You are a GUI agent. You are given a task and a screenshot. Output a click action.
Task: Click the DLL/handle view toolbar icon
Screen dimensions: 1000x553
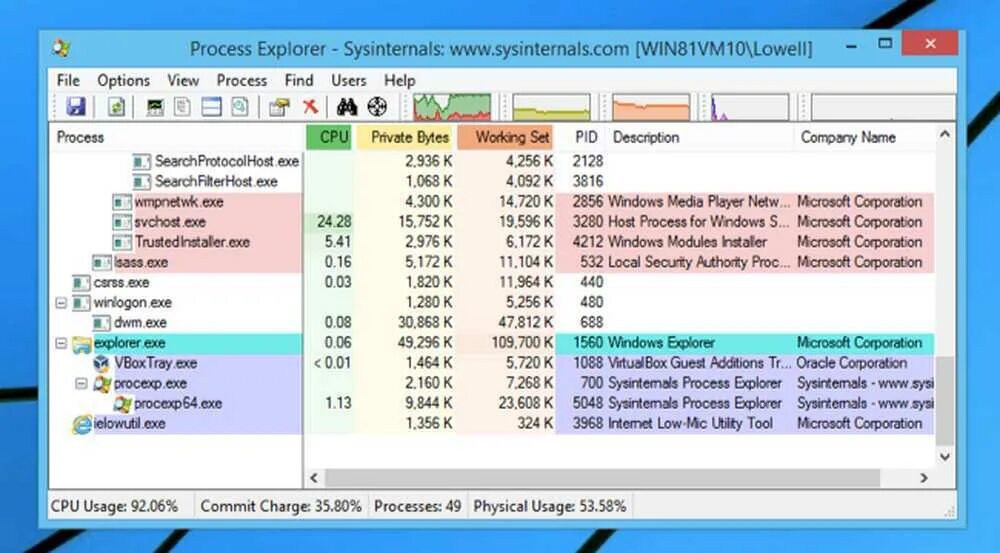(x=240, y=107)
